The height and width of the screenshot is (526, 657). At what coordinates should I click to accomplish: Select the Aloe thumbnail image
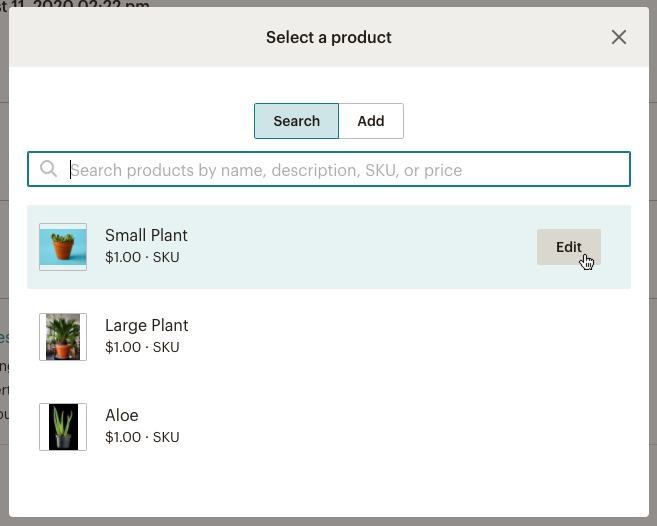[x=63, y=427]
